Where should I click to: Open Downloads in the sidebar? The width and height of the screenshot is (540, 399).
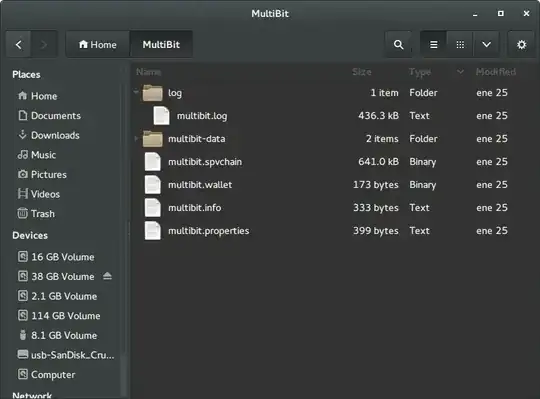pos(49,135)
